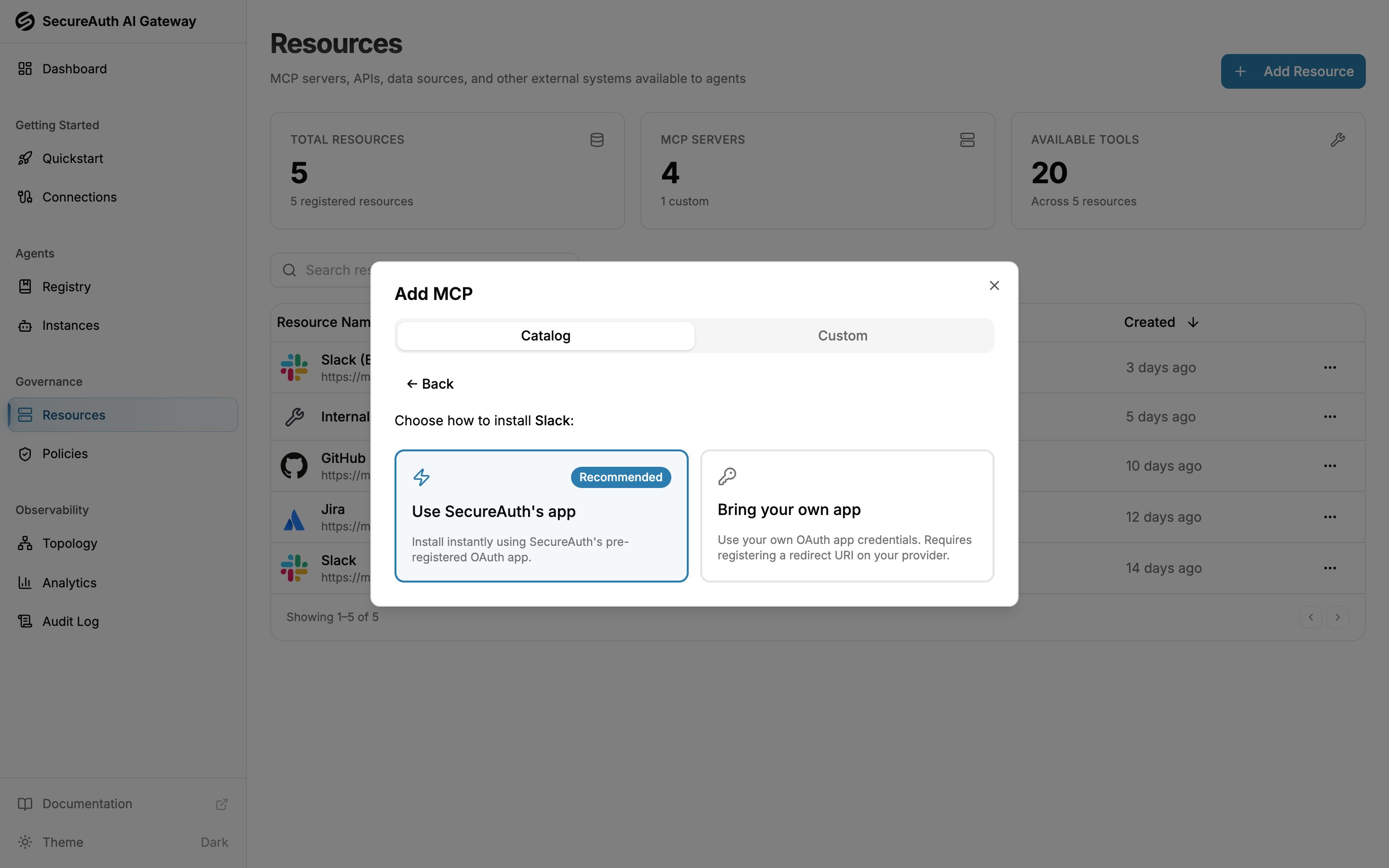
Task: Open Analytics page
Action: [123, 583]
